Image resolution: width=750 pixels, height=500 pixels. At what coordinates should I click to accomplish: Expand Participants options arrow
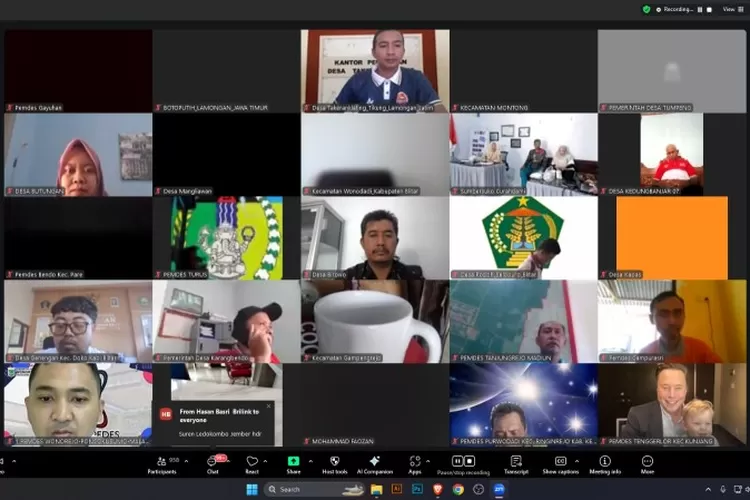[x=186, y=461]
